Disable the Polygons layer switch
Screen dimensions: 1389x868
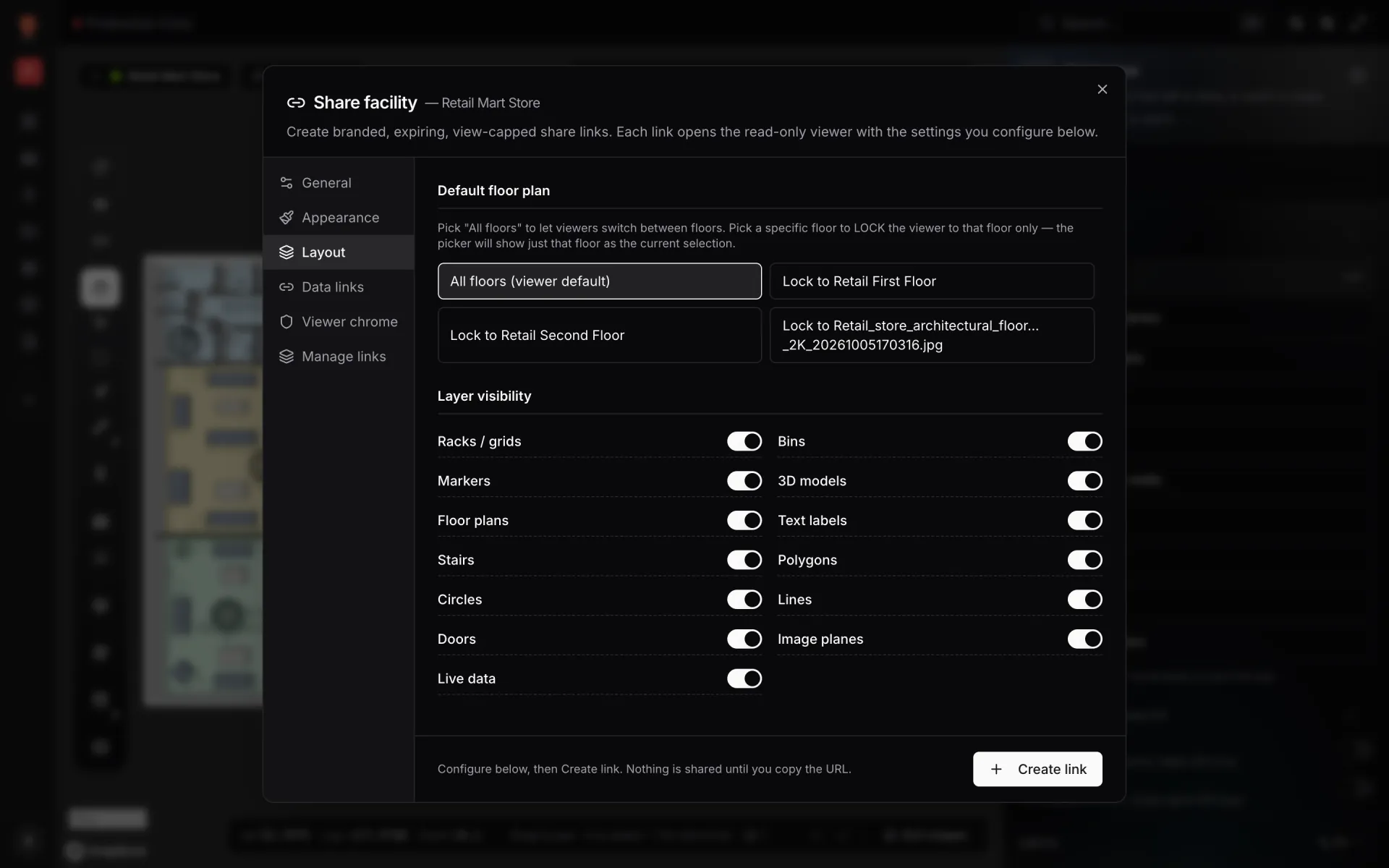1084,560
